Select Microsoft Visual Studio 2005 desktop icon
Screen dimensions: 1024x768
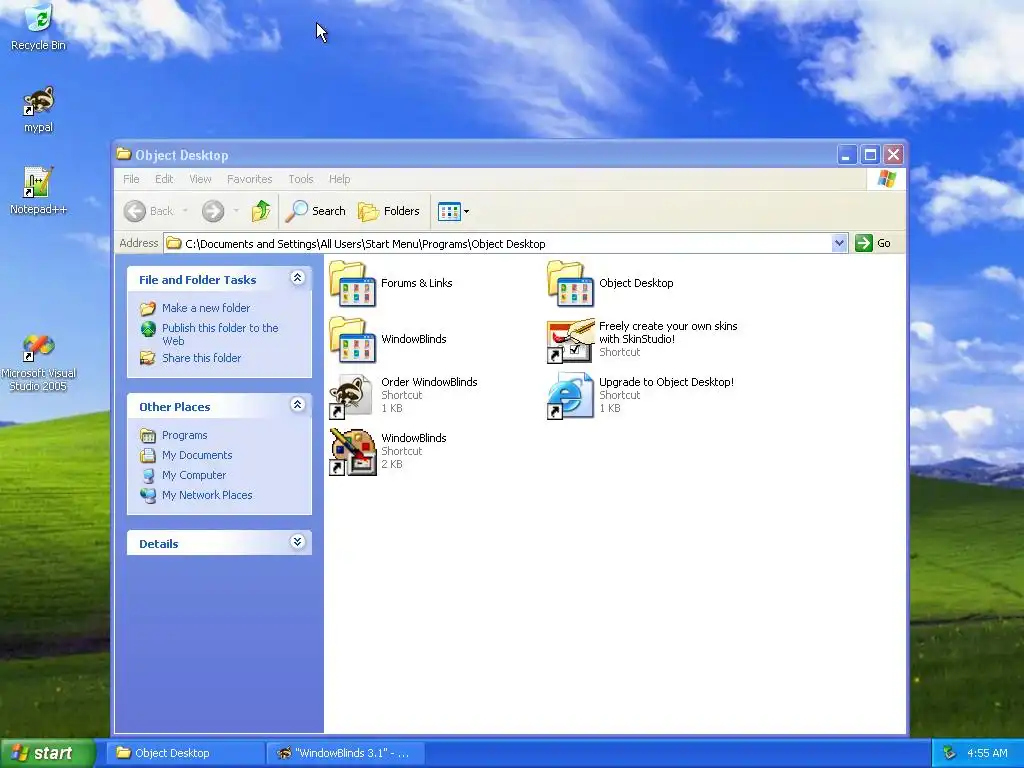(x=39, y=348)
